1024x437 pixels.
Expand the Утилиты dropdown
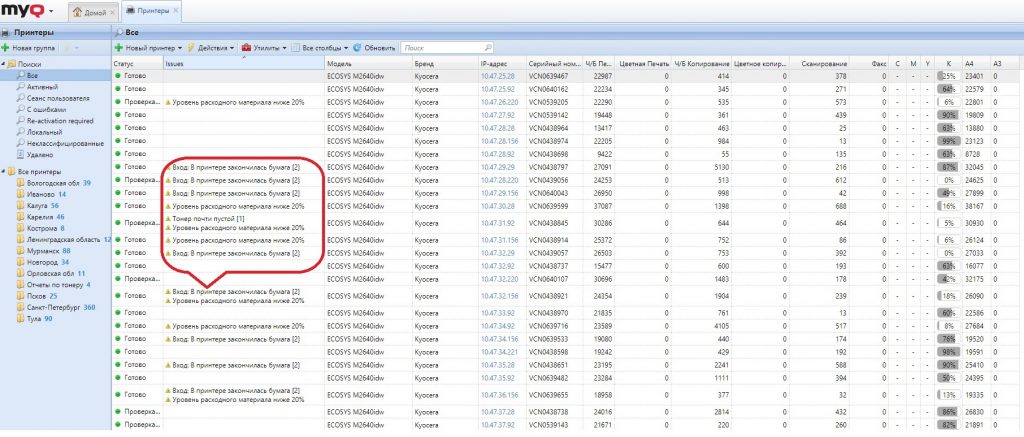(x=264, y=48)
